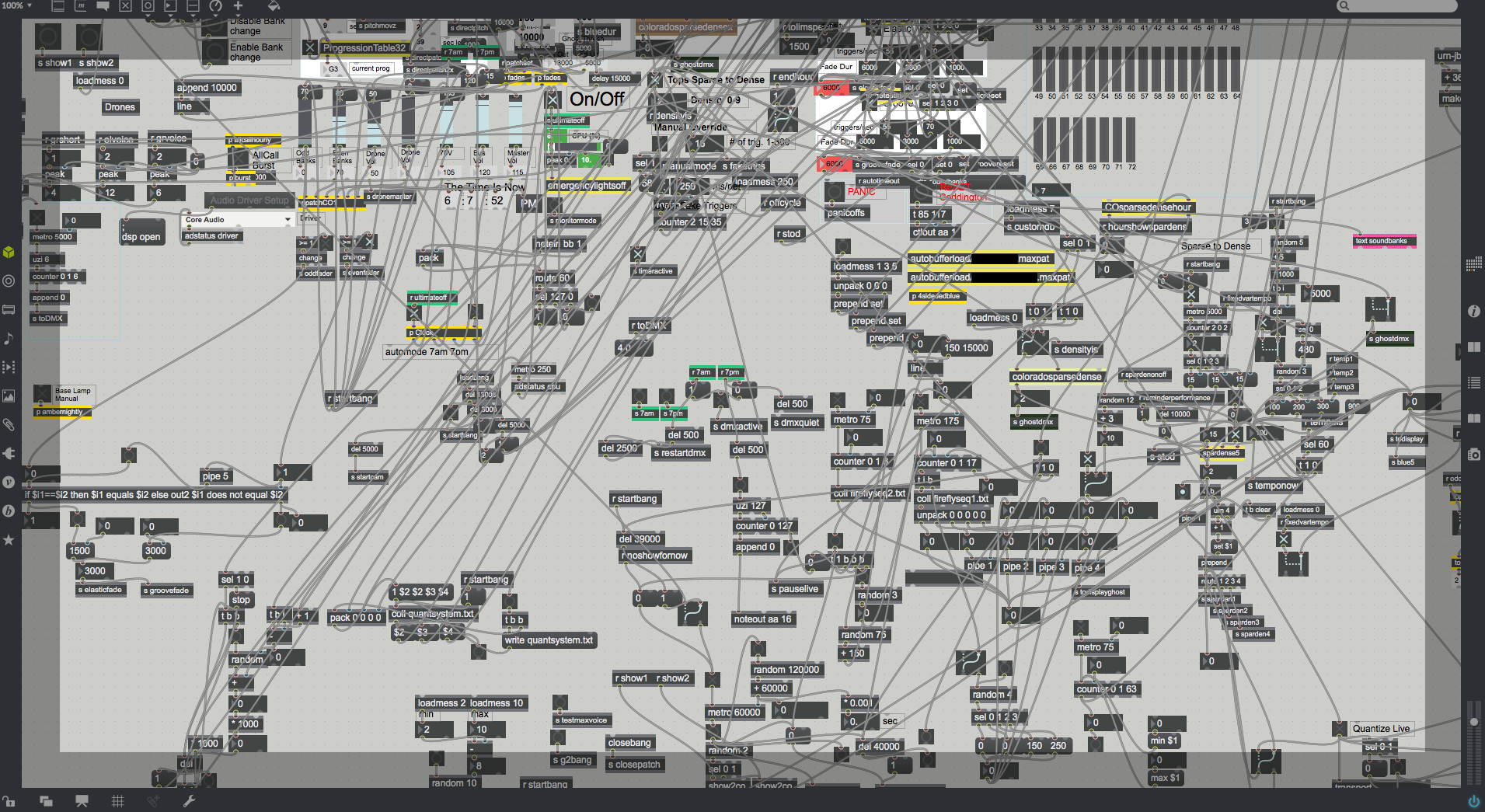This screenshot has height=812, width=1485.
Task: Click the Audio Driver Setup label
Action: pos(249,200)
